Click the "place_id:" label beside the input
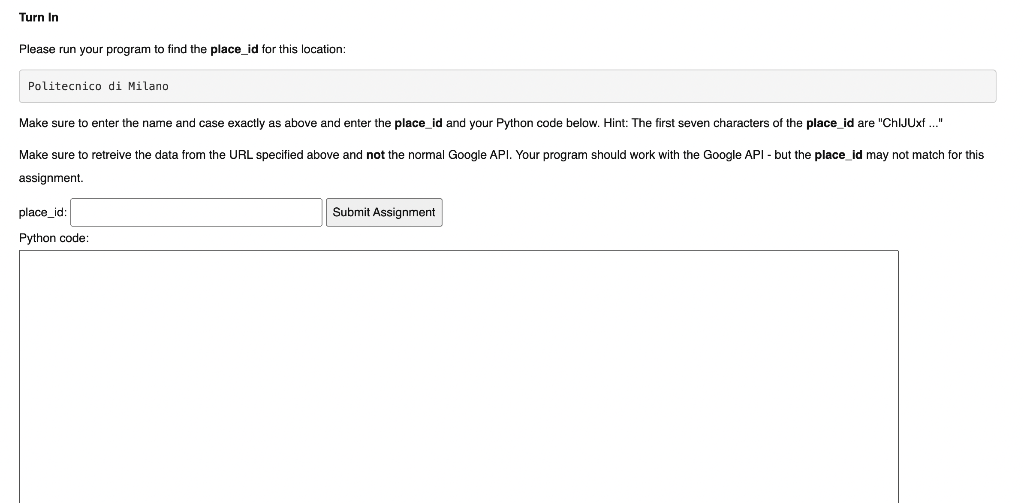This screenshot has height=503, width=1024. click(43, 212)
